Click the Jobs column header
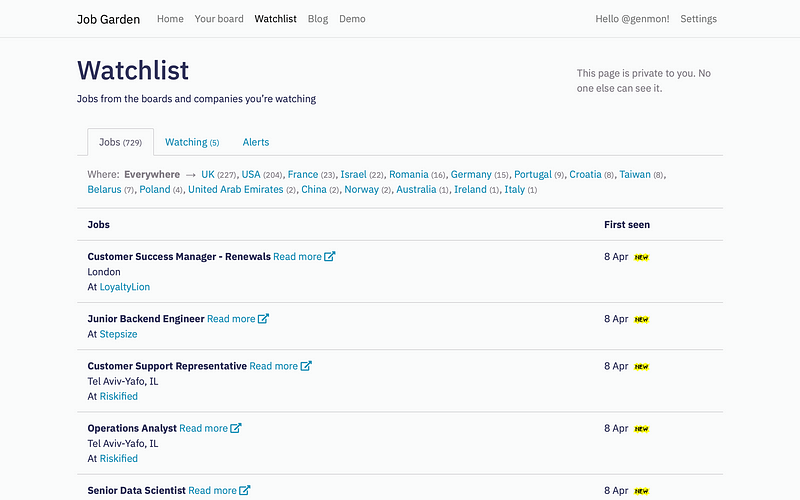 (x=98, y=224)
